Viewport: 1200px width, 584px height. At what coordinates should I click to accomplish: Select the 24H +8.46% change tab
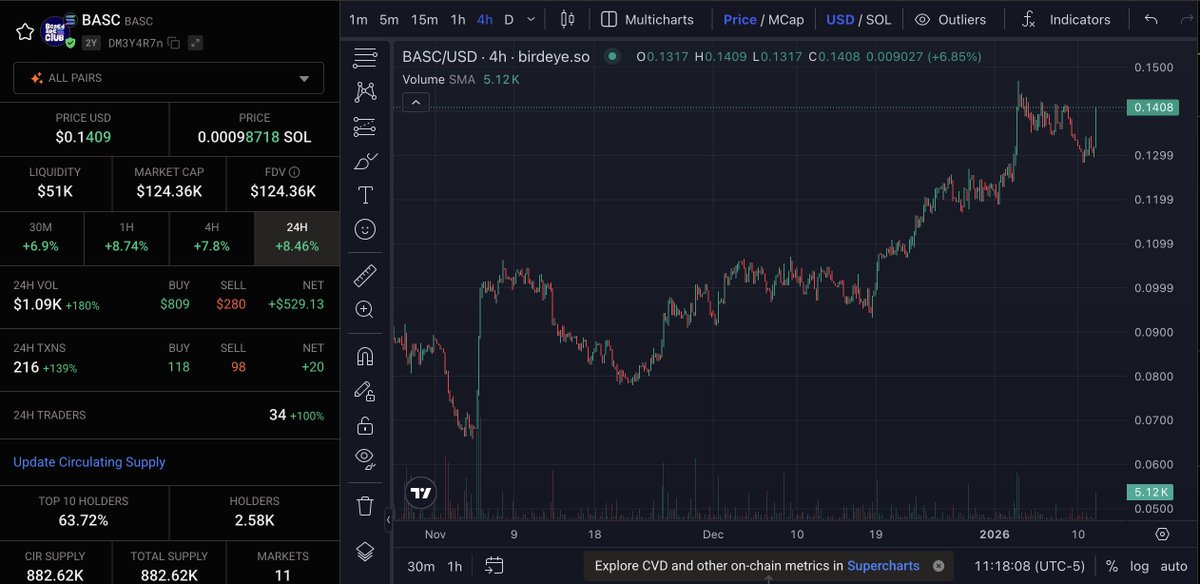[297, 239]
